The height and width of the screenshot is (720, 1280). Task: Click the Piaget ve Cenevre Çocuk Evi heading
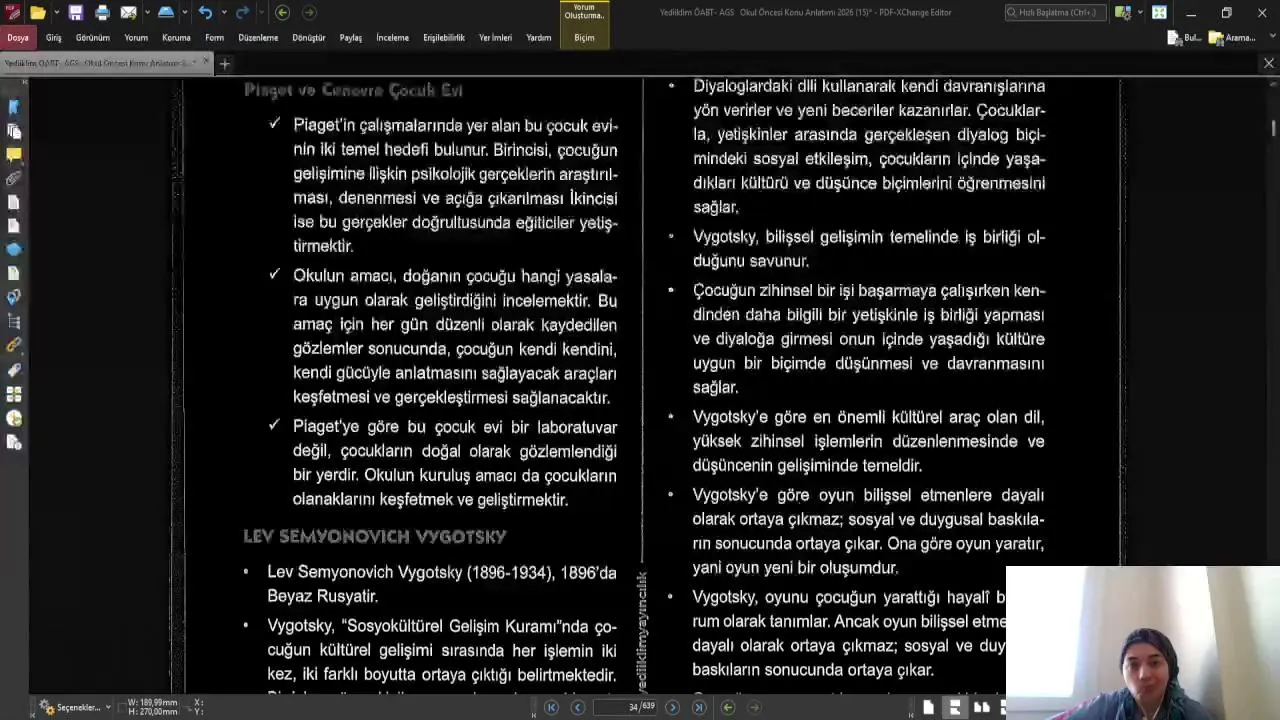click(353, 90)
